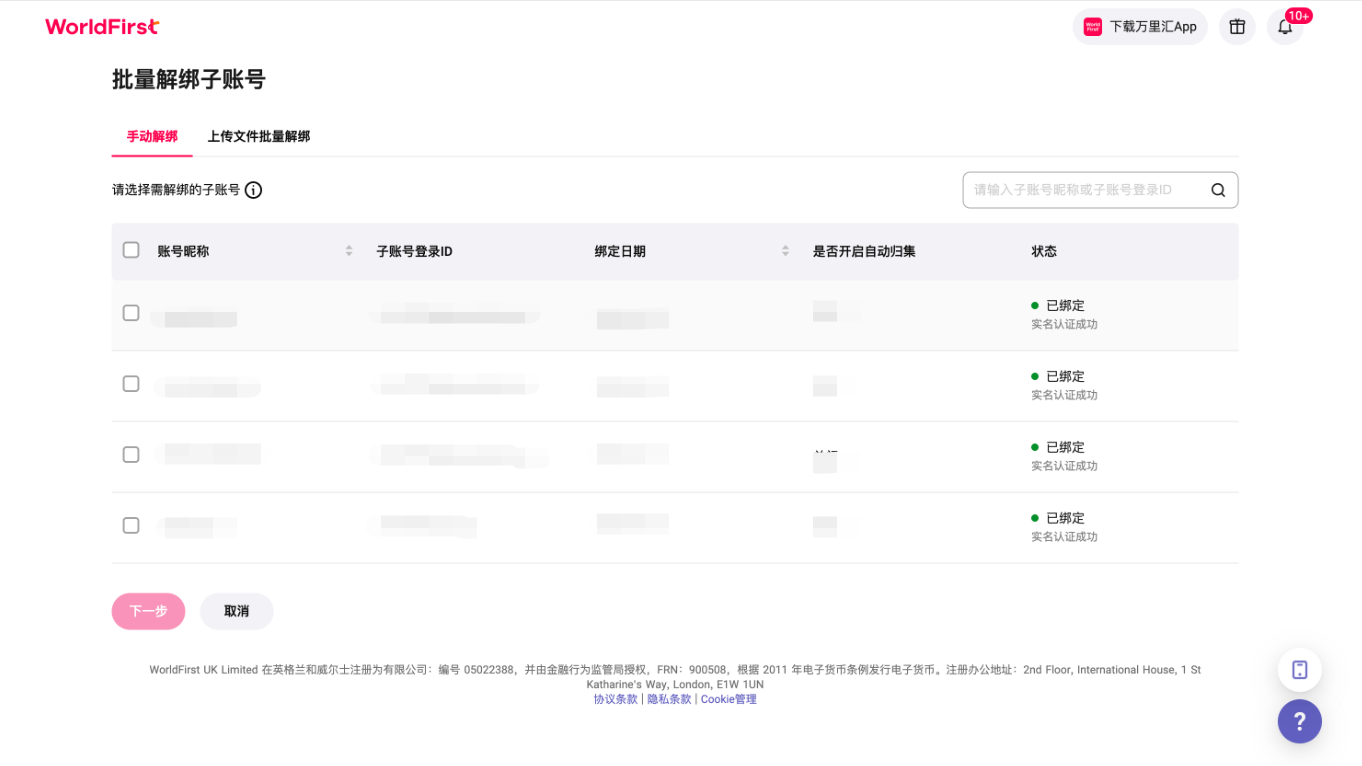Screen dimensions: 1362x766
Task: Open the floating mobile phone icon
Action: [x=1299, y=670]
